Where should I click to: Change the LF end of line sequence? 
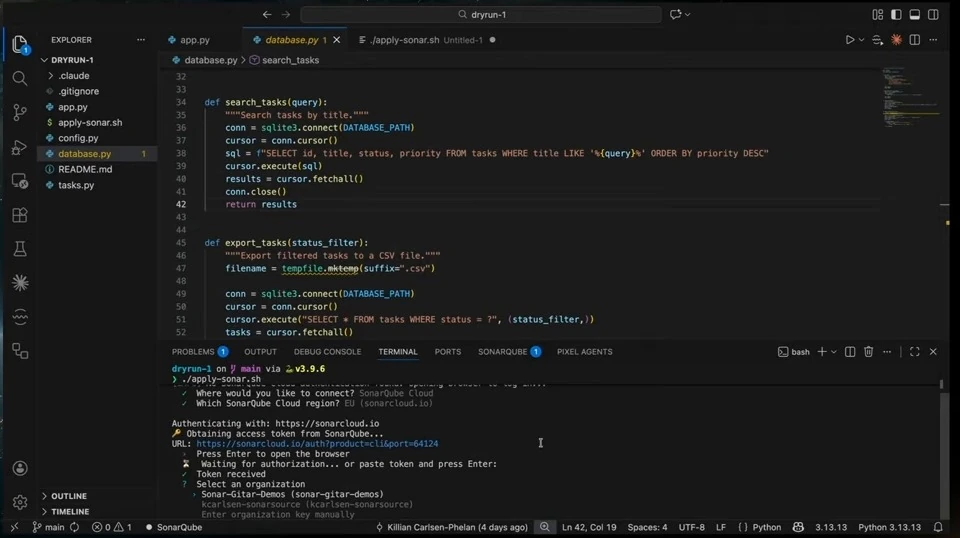click(x=721, y=527)
